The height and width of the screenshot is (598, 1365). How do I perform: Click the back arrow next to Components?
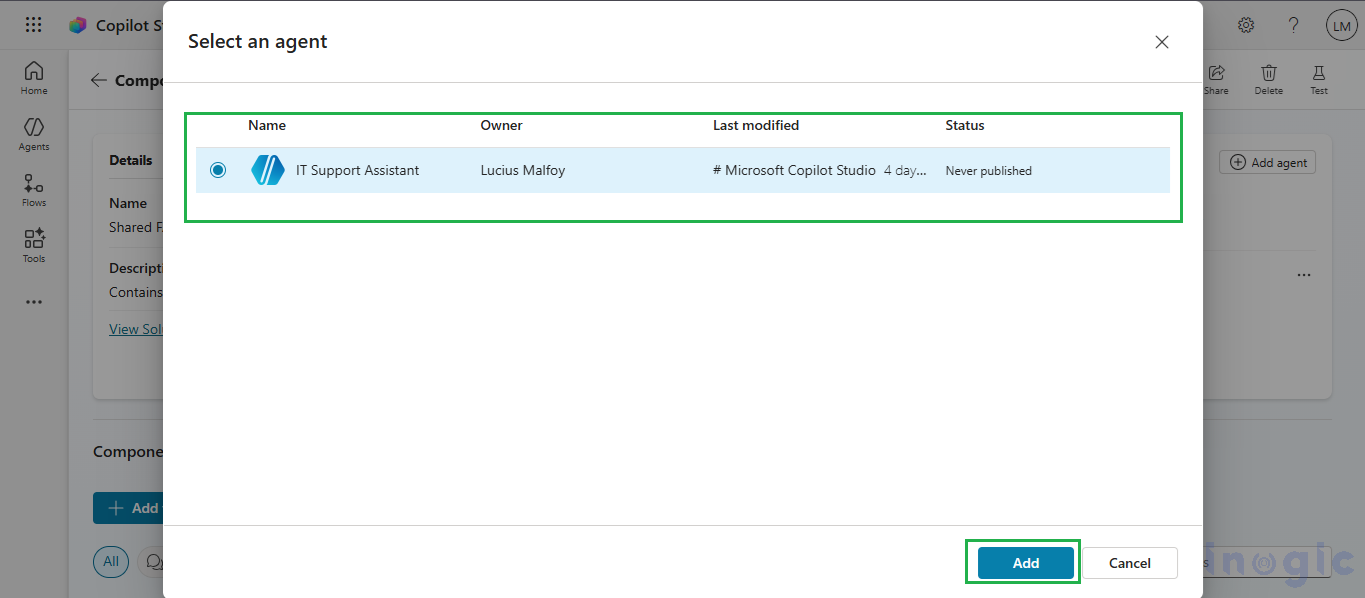click(98, 80)
